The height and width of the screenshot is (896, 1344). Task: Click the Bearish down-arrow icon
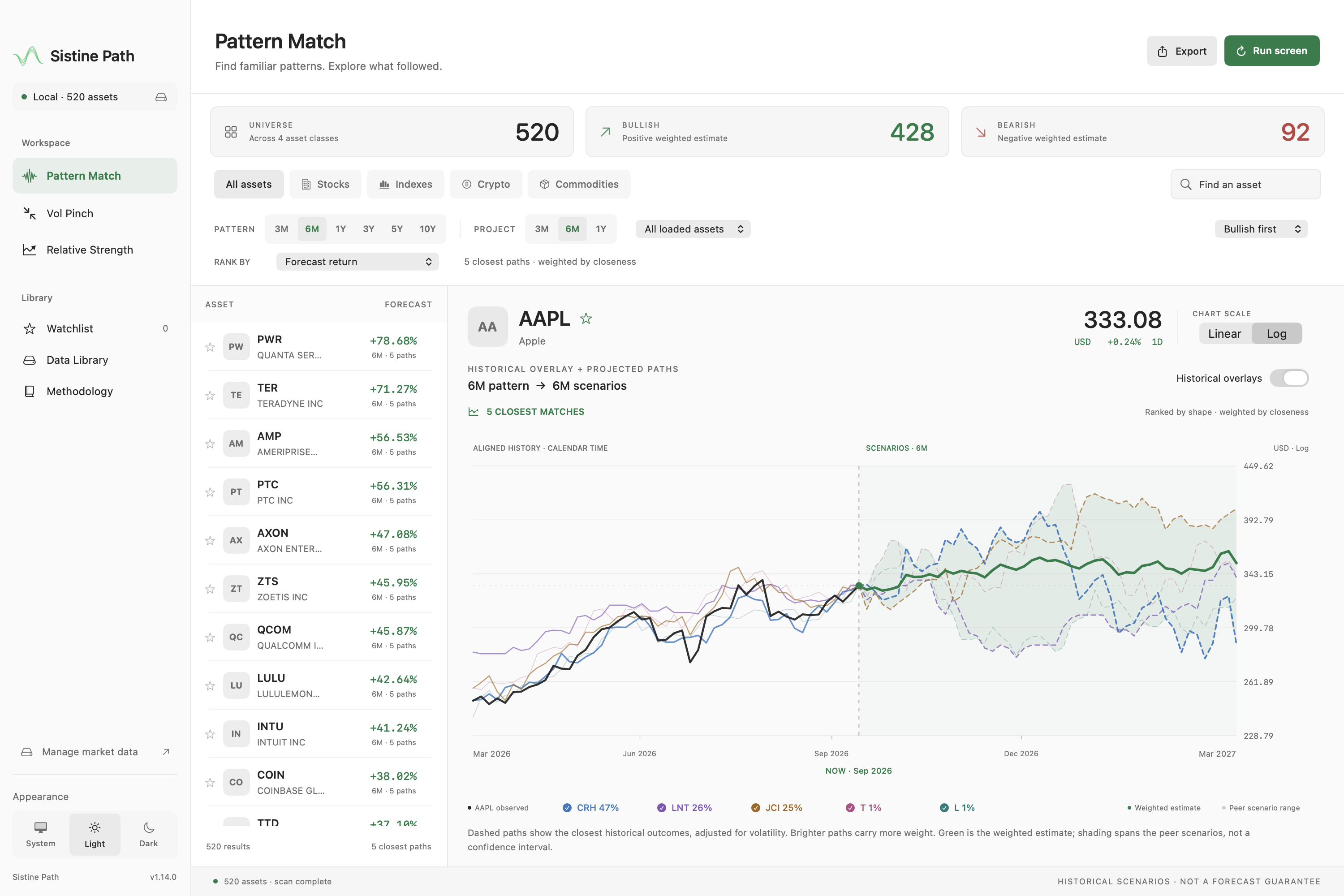[x=981, y=132]
